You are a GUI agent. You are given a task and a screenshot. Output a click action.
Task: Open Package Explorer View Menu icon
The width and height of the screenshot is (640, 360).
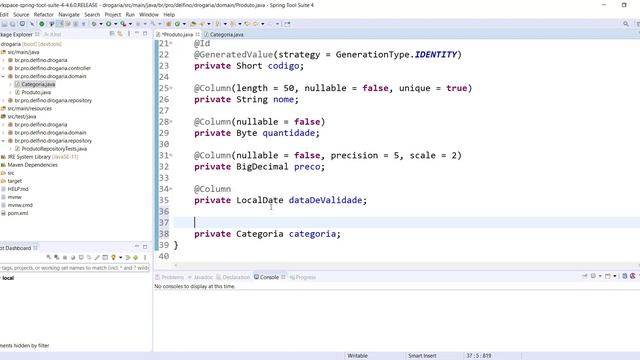coord(129,34)
